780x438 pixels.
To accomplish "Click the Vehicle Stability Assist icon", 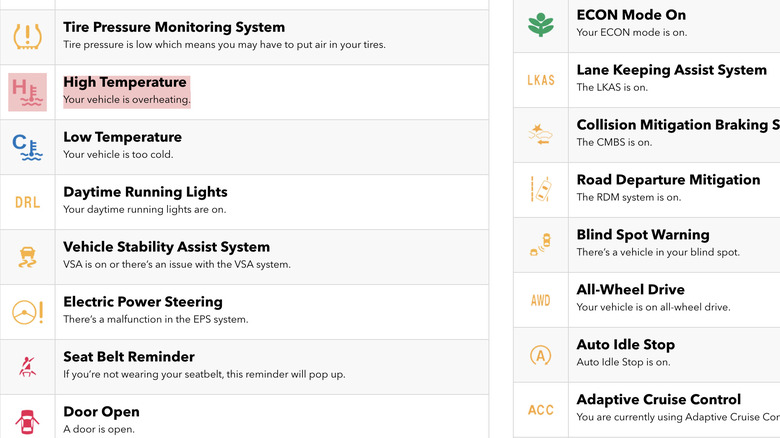I will (x=27, y=257).
